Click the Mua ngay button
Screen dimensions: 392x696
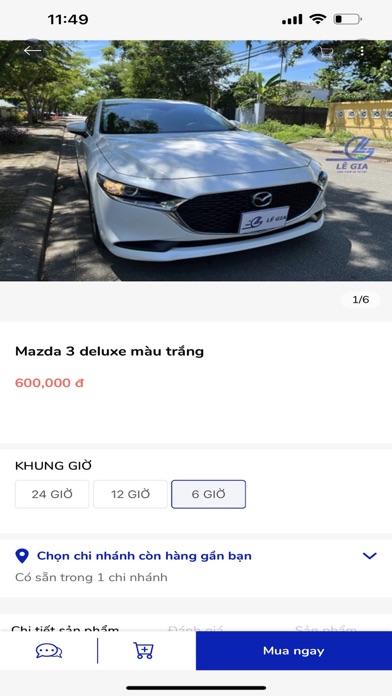point(294,651)
